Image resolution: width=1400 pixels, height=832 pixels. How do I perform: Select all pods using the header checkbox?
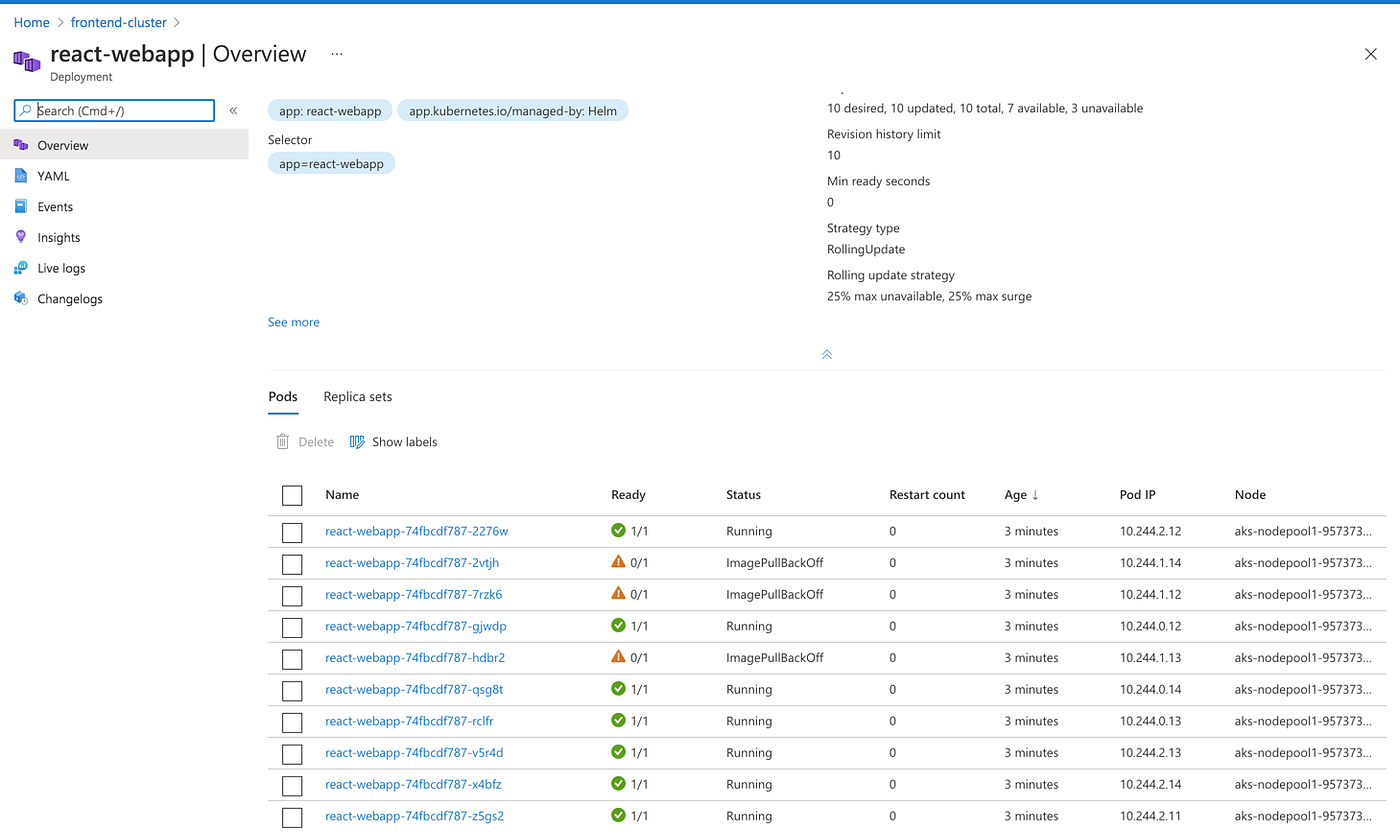(x=291, y=495)
